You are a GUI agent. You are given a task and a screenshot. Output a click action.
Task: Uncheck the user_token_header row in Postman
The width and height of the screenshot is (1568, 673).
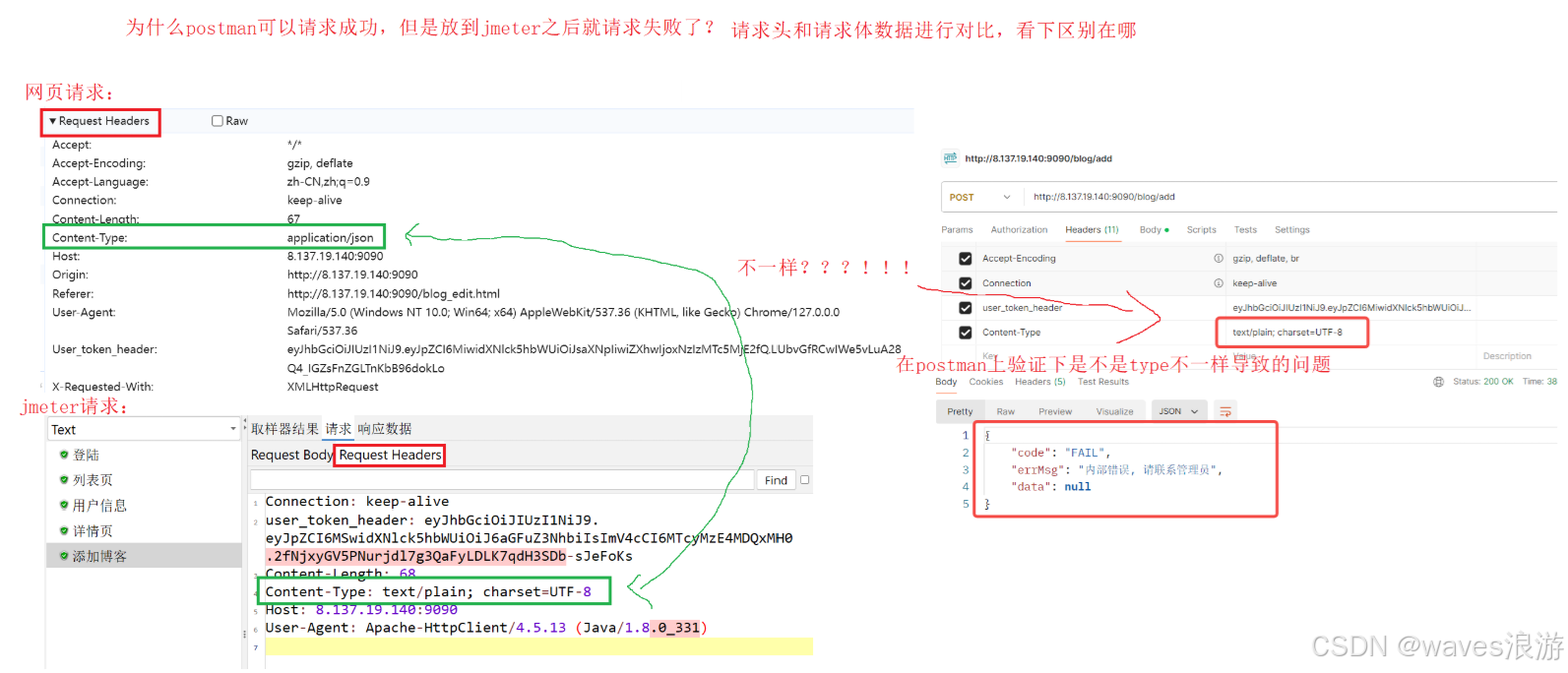966,308
